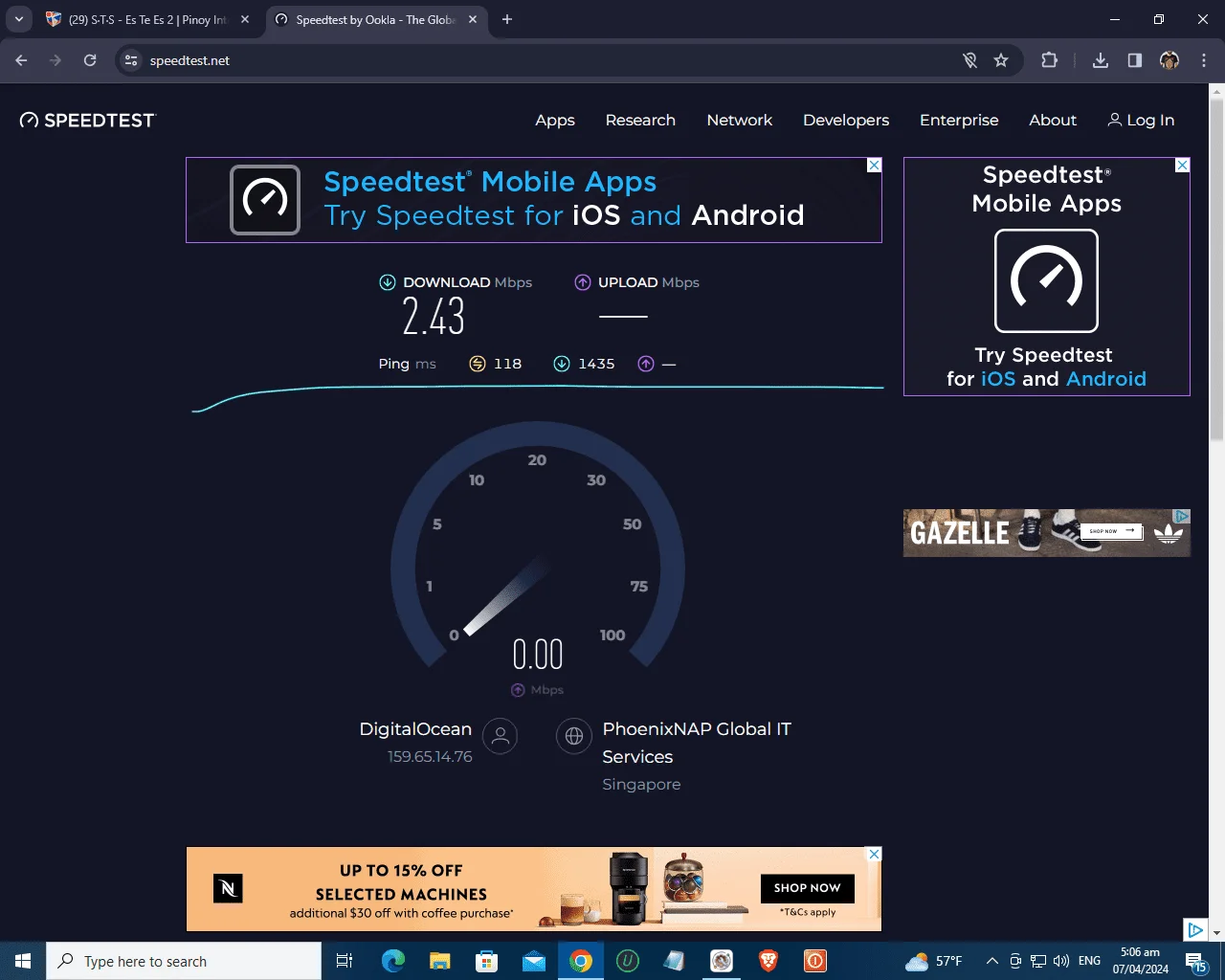Click the yellow idle ping icon
This screenshot has height=980, width=1225.
(x=478, y=364)
